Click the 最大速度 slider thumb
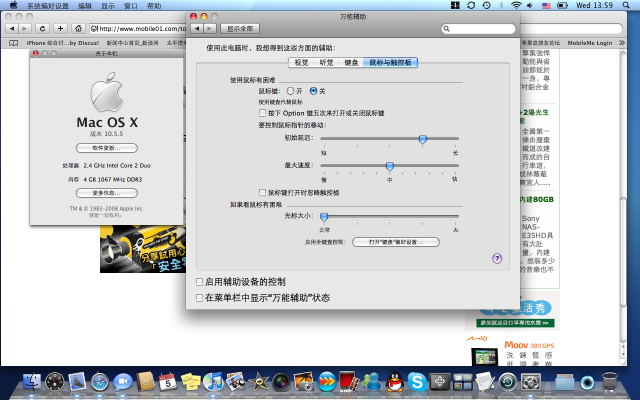The height and width of the screenshot is (400, 640). pos(390,167)
